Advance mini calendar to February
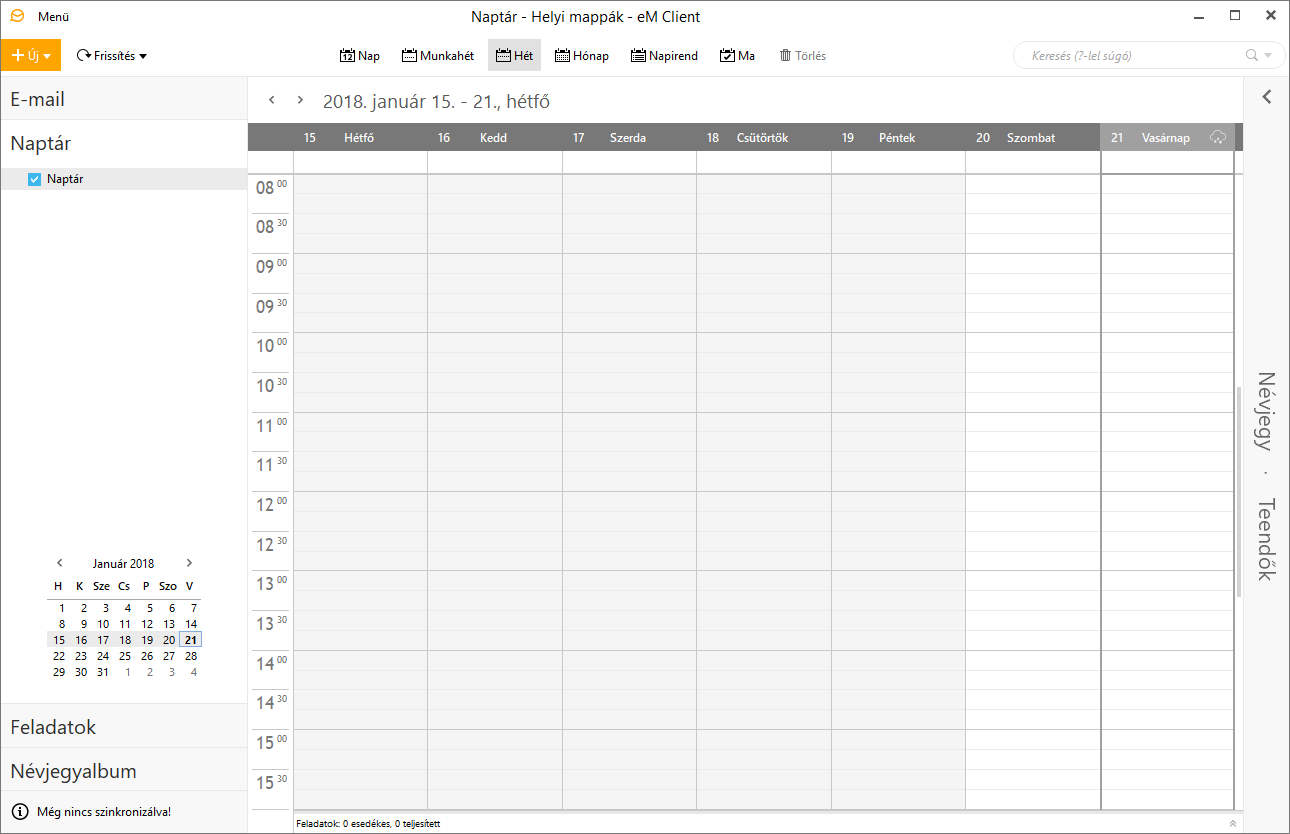This screenshot has height=834, width=1290. 189,563
